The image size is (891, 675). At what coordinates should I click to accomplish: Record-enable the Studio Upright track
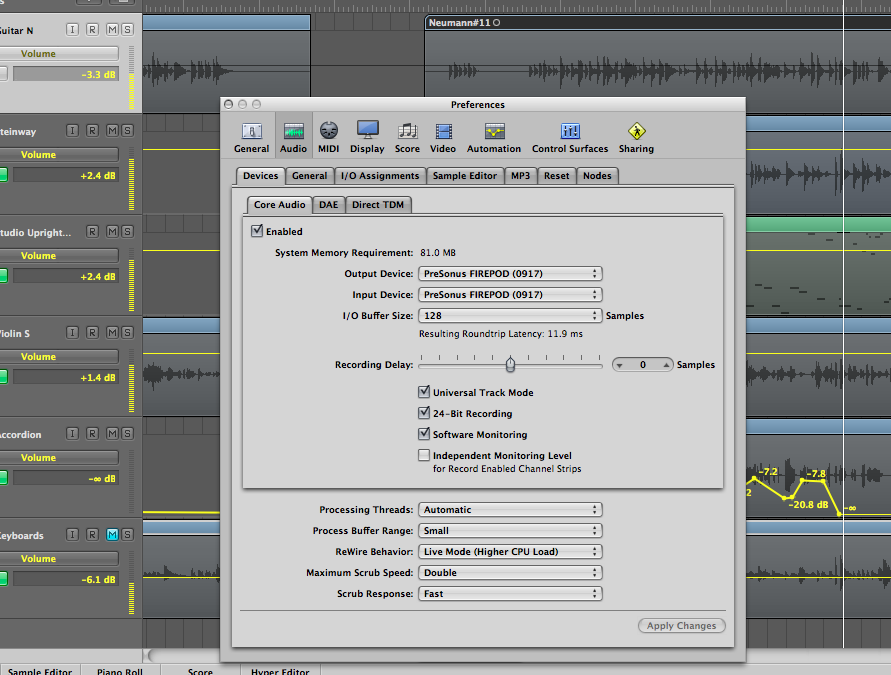click(92, 232)
